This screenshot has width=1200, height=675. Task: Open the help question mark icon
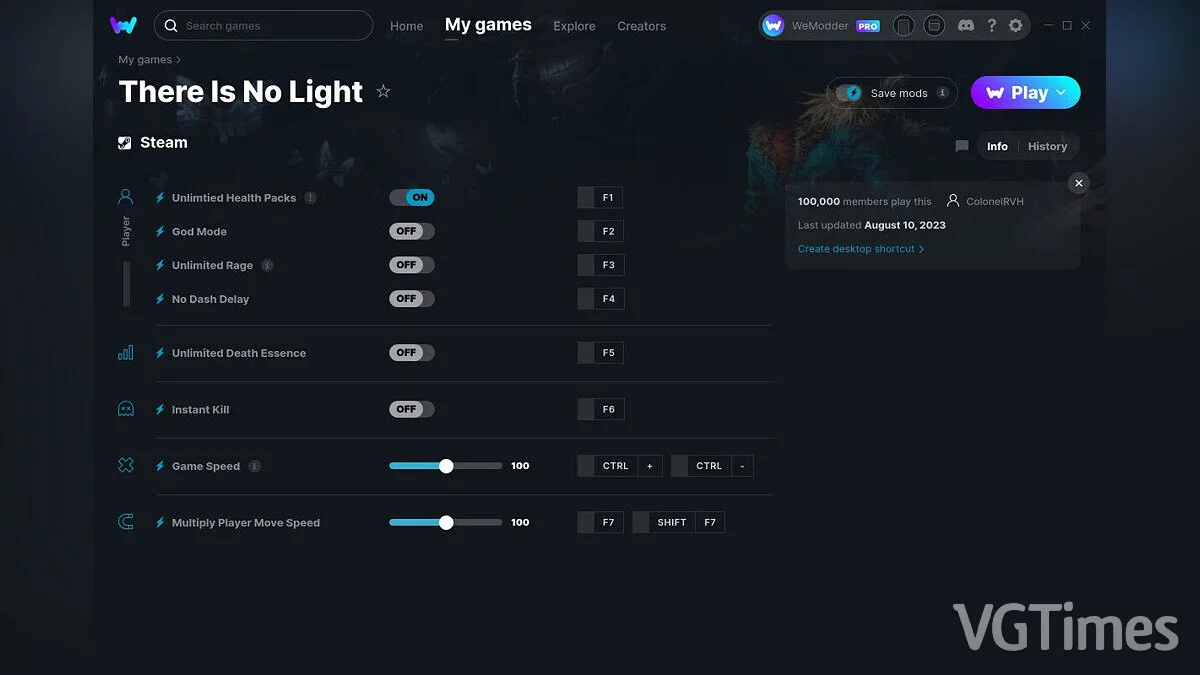coord(991,25)
